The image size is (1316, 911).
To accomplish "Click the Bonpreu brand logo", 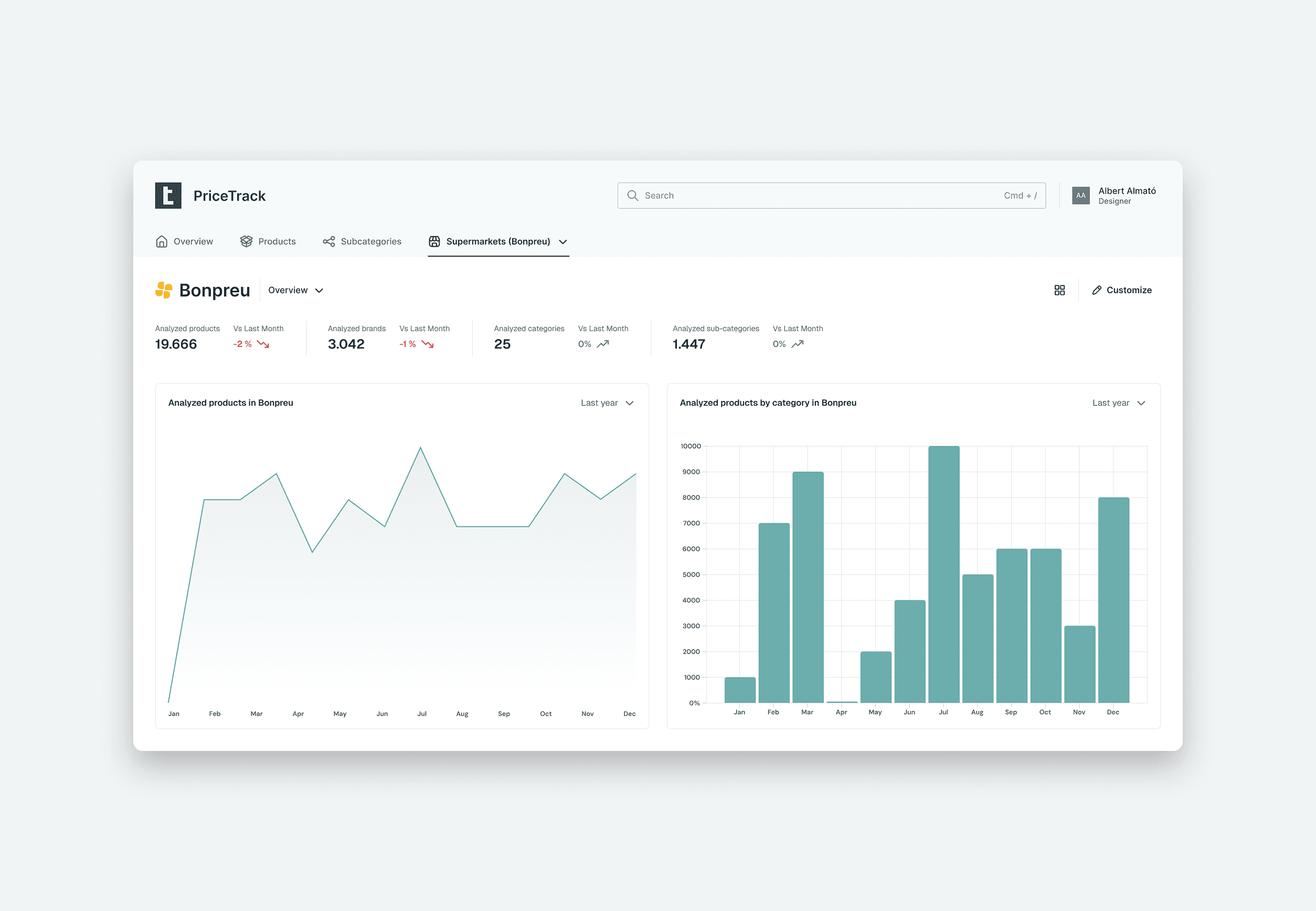I will coord(164,290).
